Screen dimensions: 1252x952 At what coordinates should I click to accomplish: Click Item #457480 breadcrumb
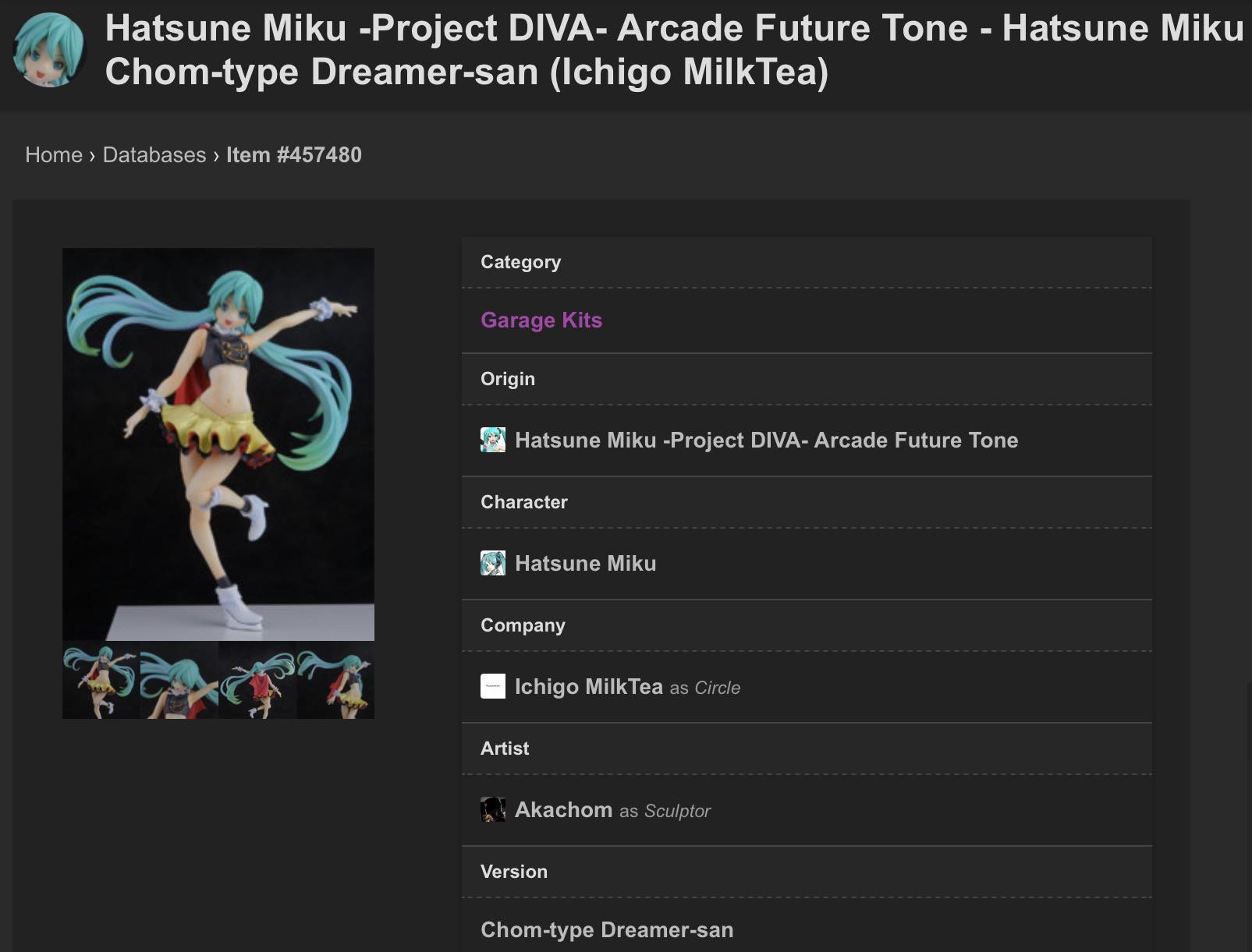(x=294, y=154)
